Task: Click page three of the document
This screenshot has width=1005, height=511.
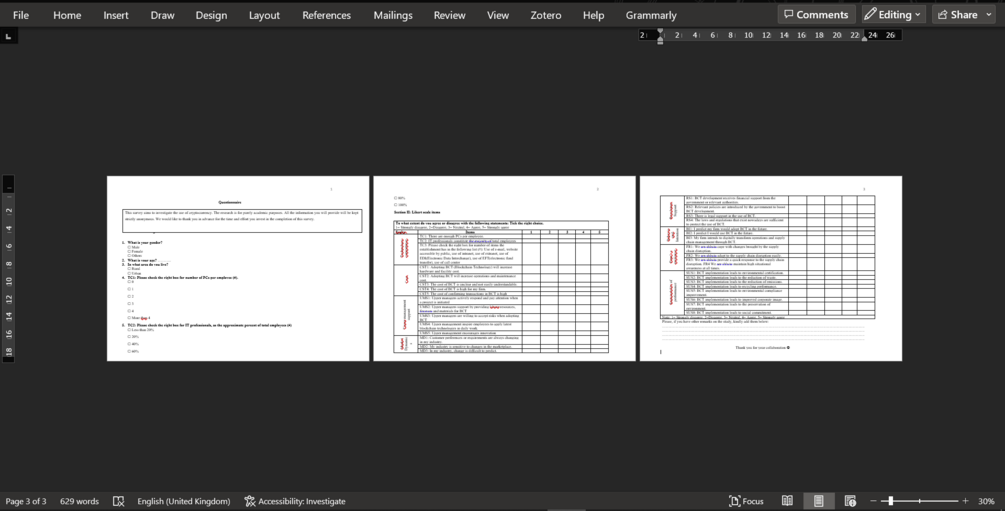Action: click(770, 269)
